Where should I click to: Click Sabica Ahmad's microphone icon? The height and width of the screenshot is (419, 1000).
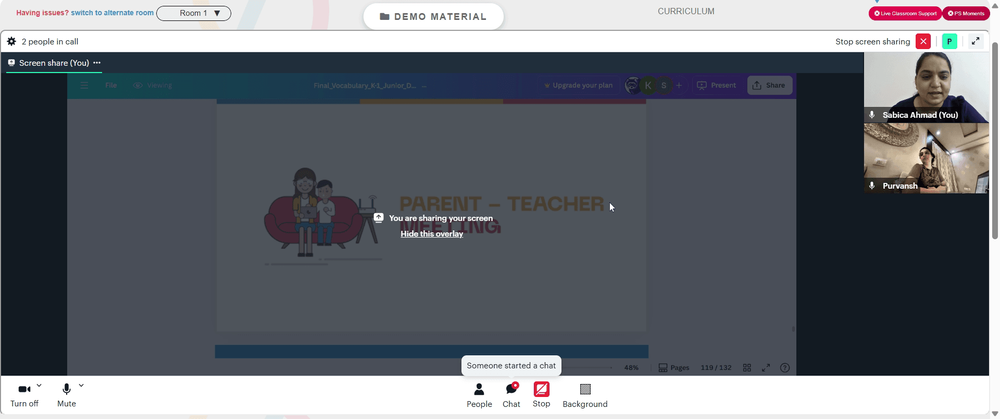872,115
